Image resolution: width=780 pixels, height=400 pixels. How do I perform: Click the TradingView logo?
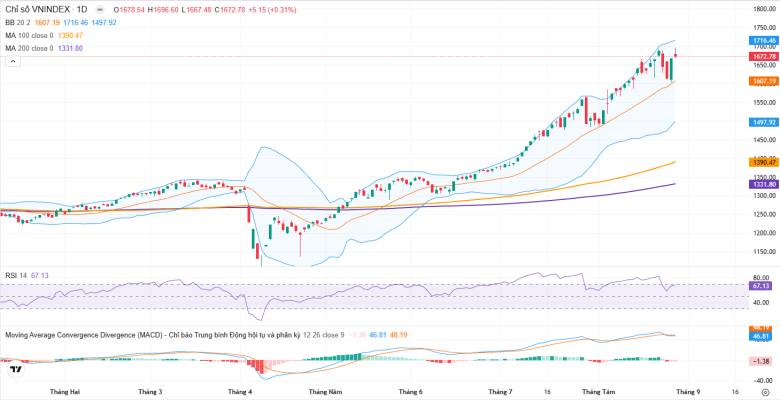pos(16,369)
